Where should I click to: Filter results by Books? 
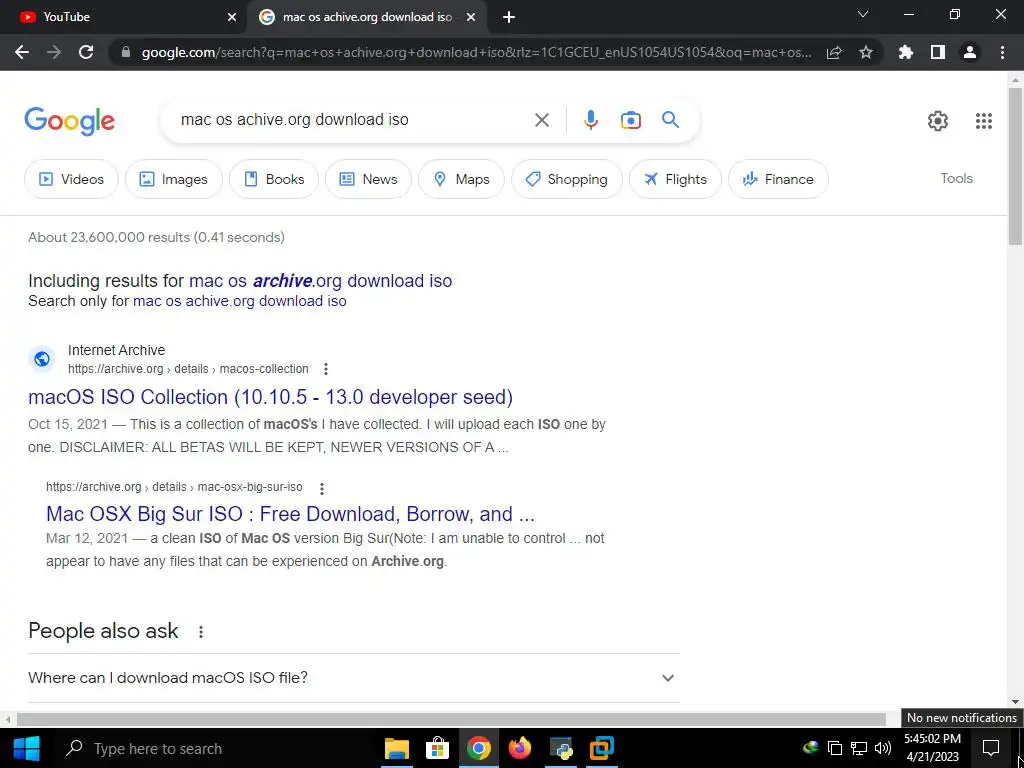274,179
